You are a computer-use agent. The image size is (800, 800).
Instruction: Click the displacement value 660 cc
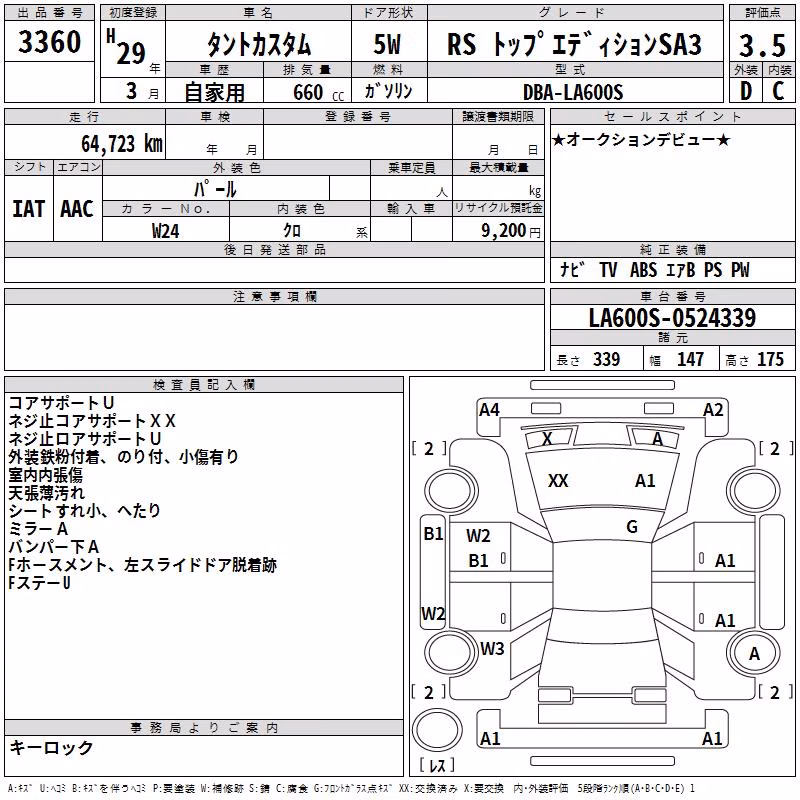[x=318, y=92]
